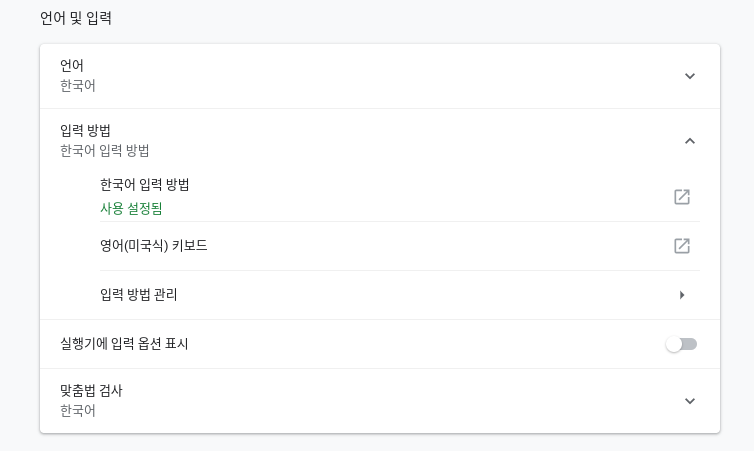Click 한국어 subtitle under 언어
This screenshot has height=451, width=754.
pos(78,86)
